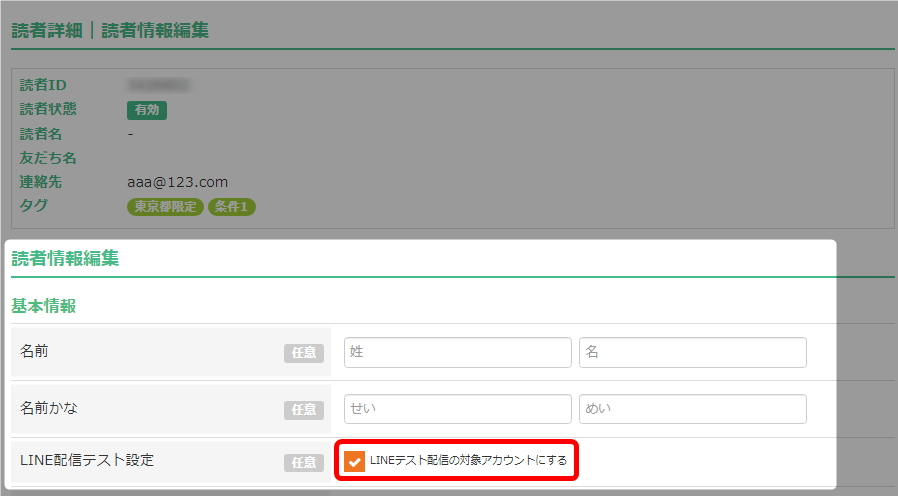Click the 読者情報編集 section heading
898x496 pixels.
tap(65, 258)
